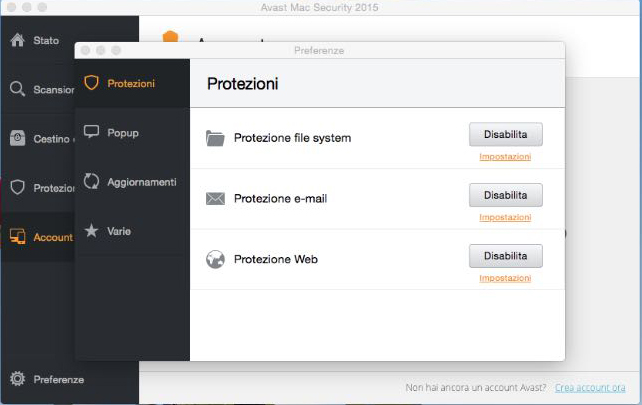Image resolution: width=642 pixels, height=405 pixels.
Task: Switch to the Popup preferences tab
Action: coord(123,132)
